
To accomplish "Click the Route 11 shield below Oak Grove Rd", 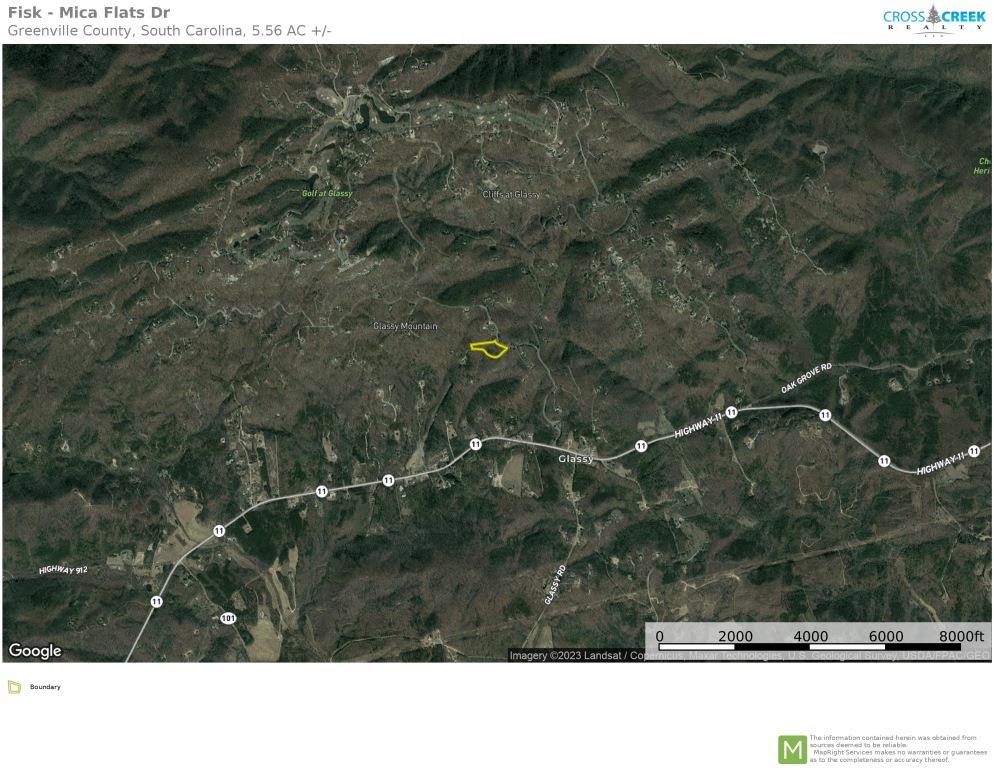I will tap(825, 415).
